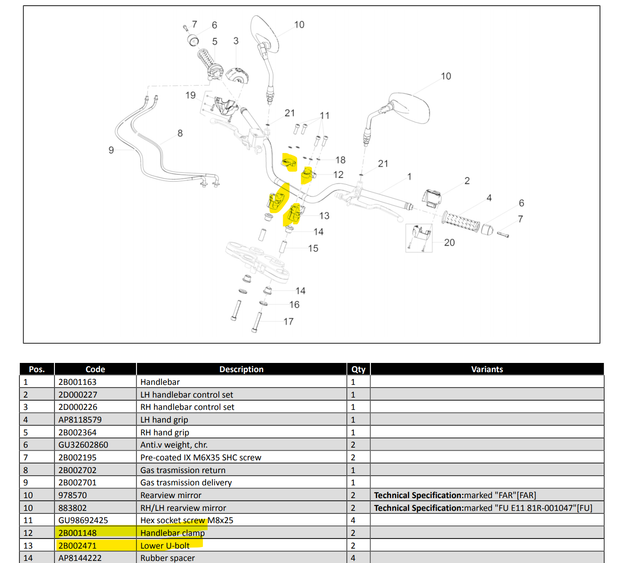The height and width of the screenshot is (563, 640).
Task: Select 'RH/LH rearview mirror' description
Action: point(183,508)
